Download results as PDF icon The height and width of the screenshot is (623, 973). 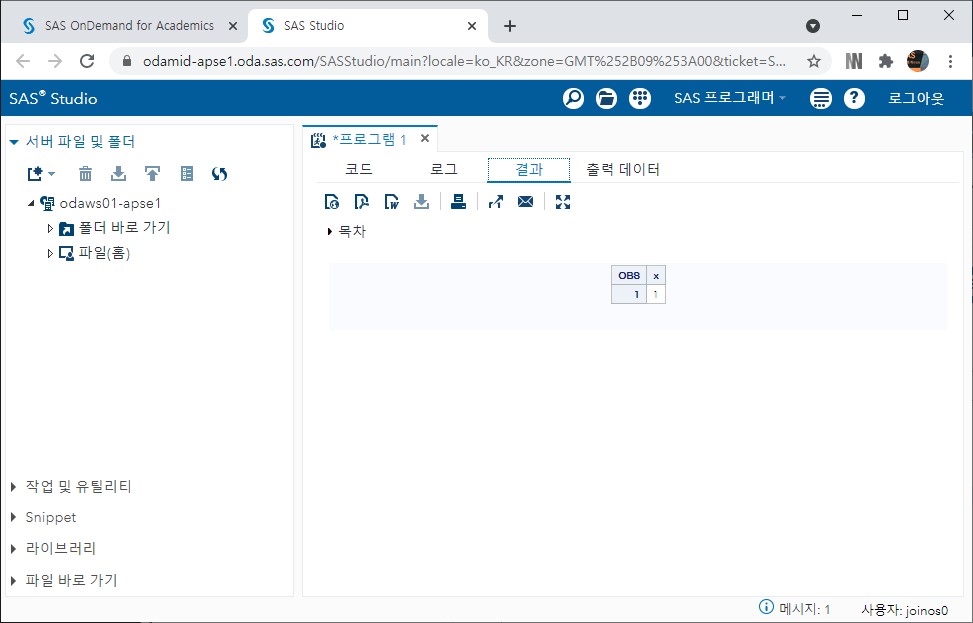click(362, 202)
